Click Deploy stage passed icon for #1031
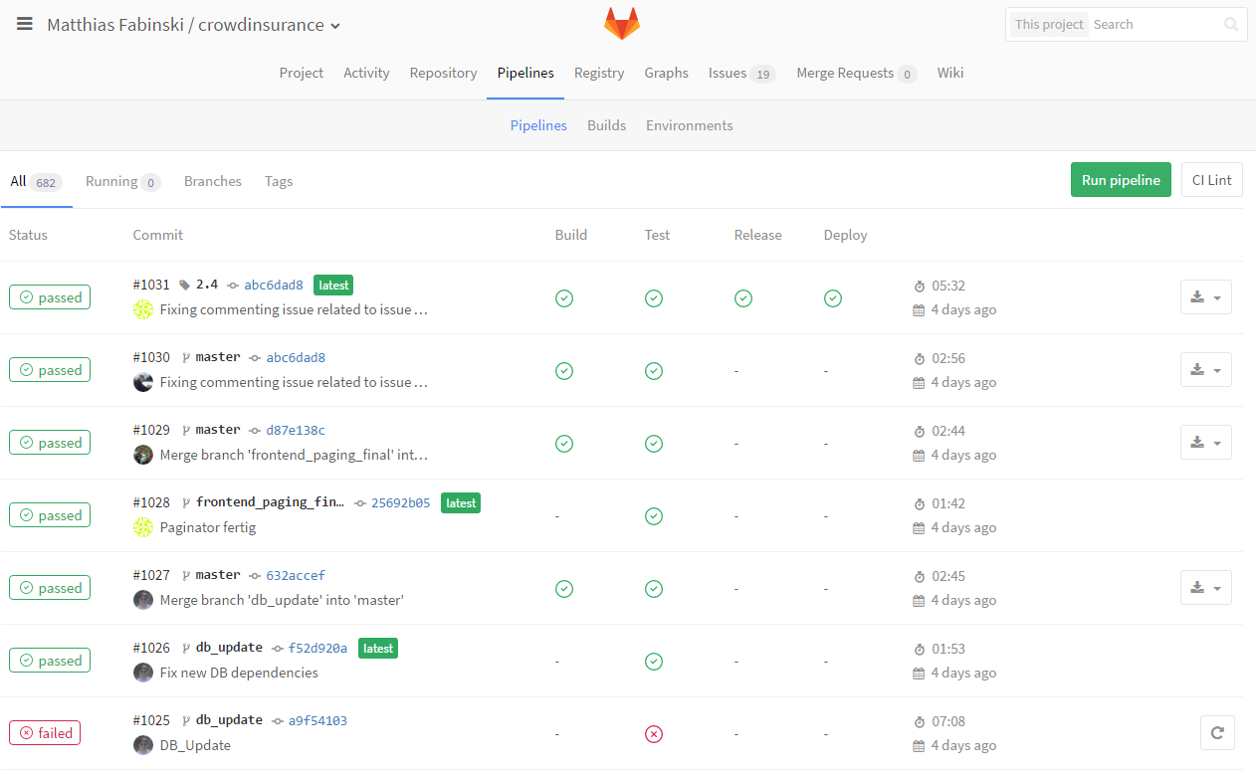This screenshot has width=1256, height=775. pos(833,298)
